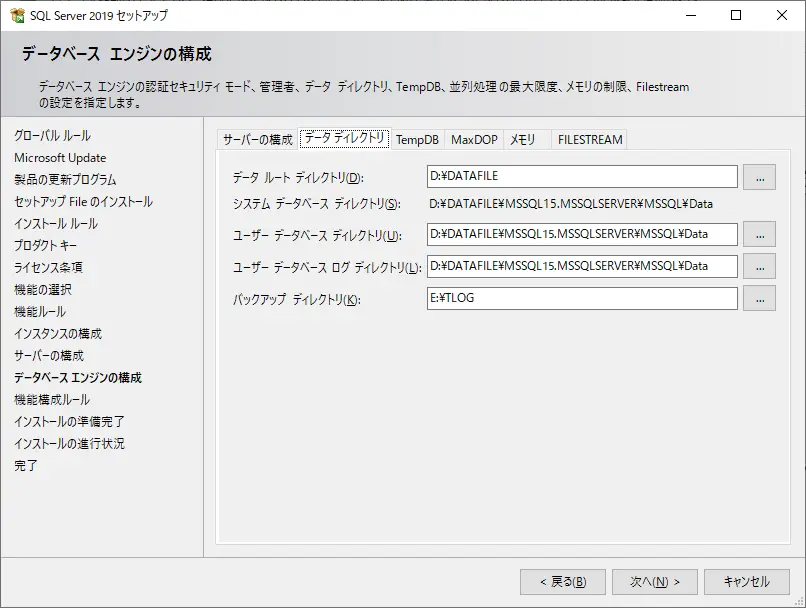
Task: Click the システム データベース ディレクトリ(S) label
Action: 317,204
